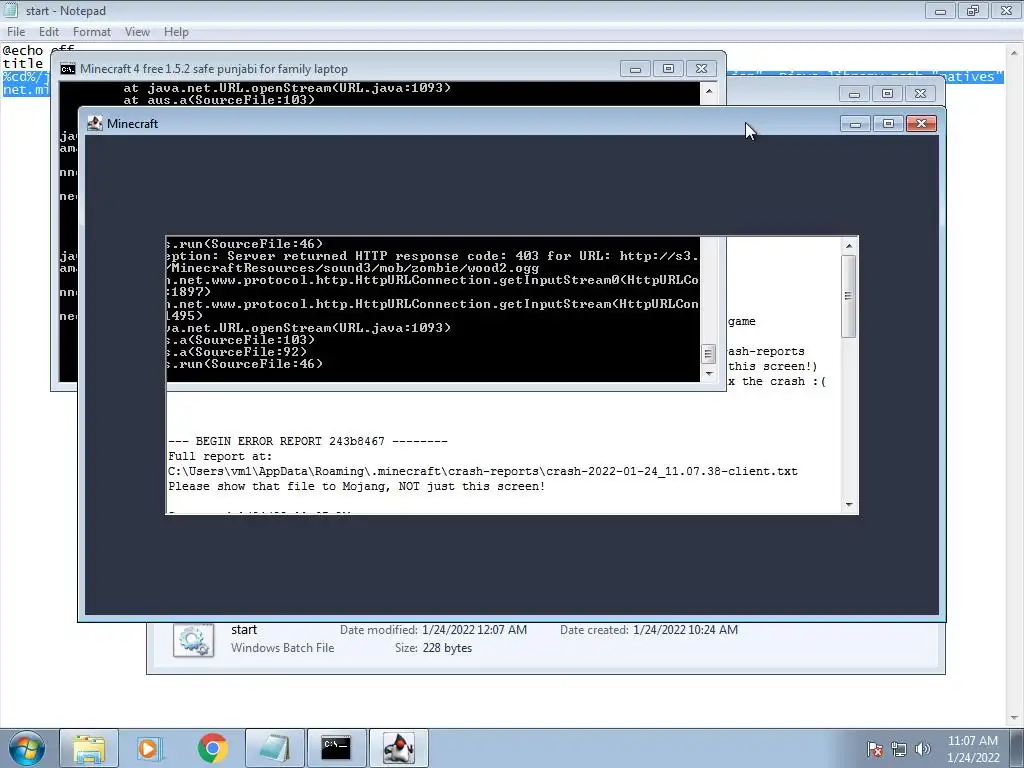Open the View menu in Notepad
The width and height of the screenshot is (1024, 768).
[137, 32]
